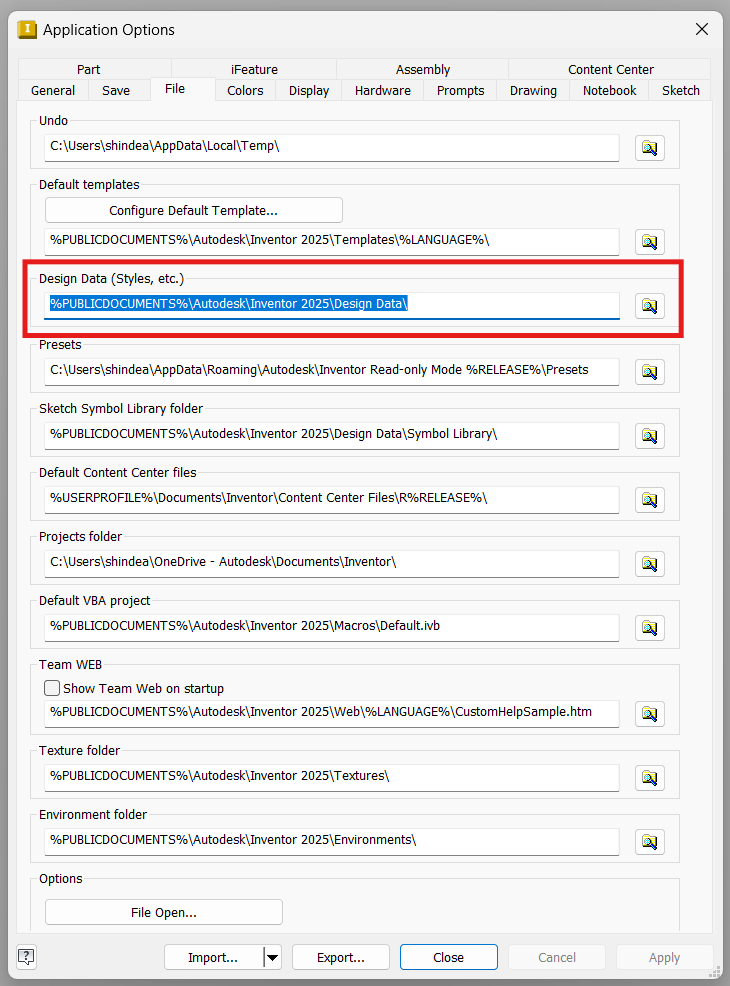The width and height of the screenshot is (730, 986).
Task: Browse for the Presets folder
Action: pyautogui.click(x=649, y=372)
